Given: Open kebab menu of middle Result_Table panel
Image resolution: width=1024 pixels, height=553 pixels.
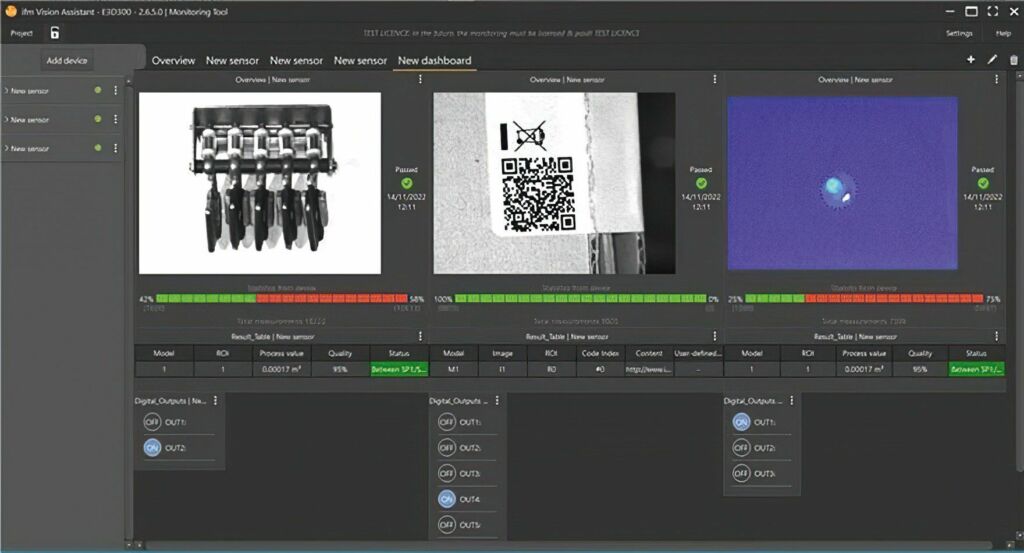Looking at the screenshot, I should [714, 336].
